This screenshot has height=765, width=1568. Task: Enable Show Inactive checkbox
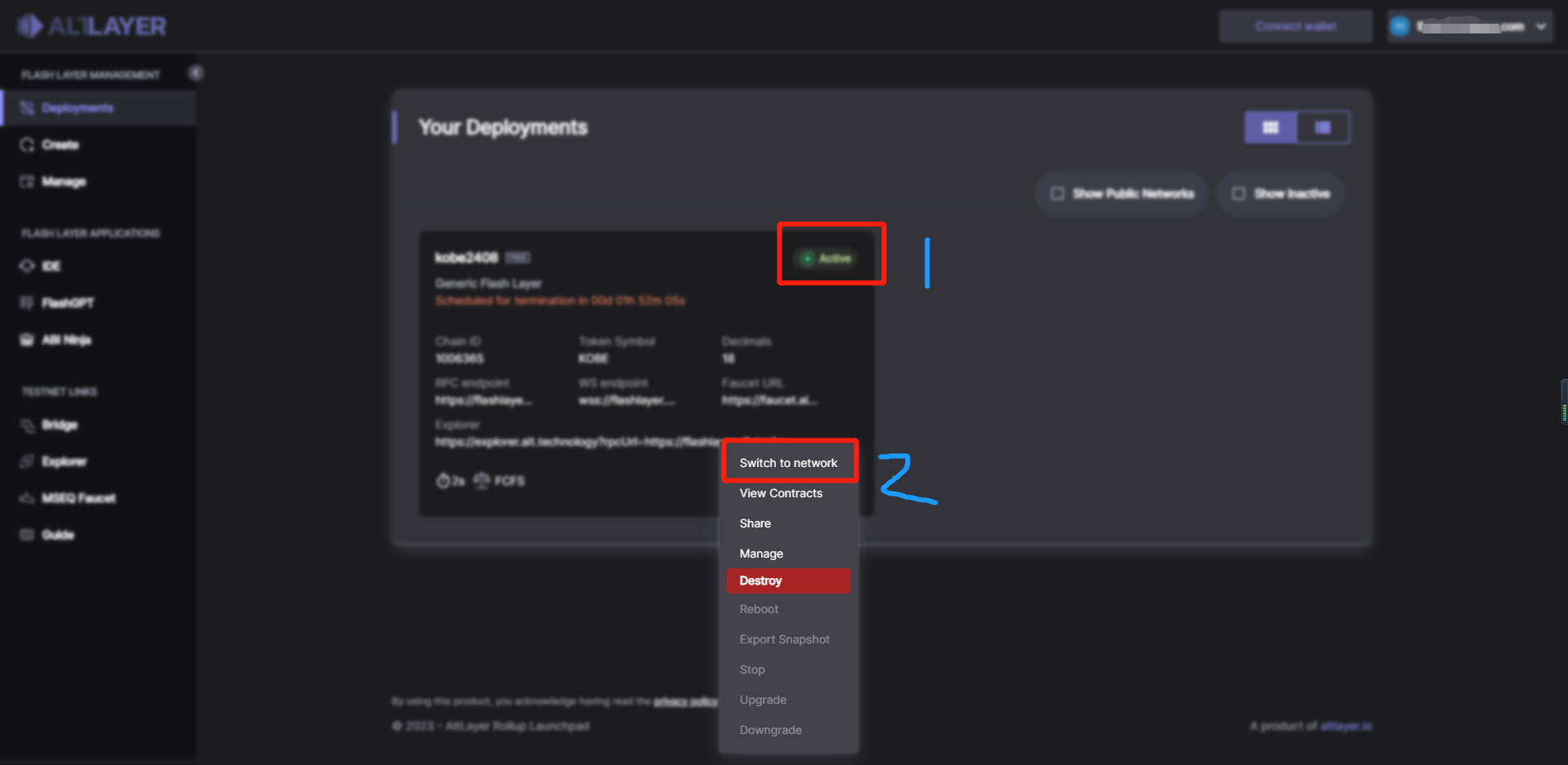pos(1239,193)
